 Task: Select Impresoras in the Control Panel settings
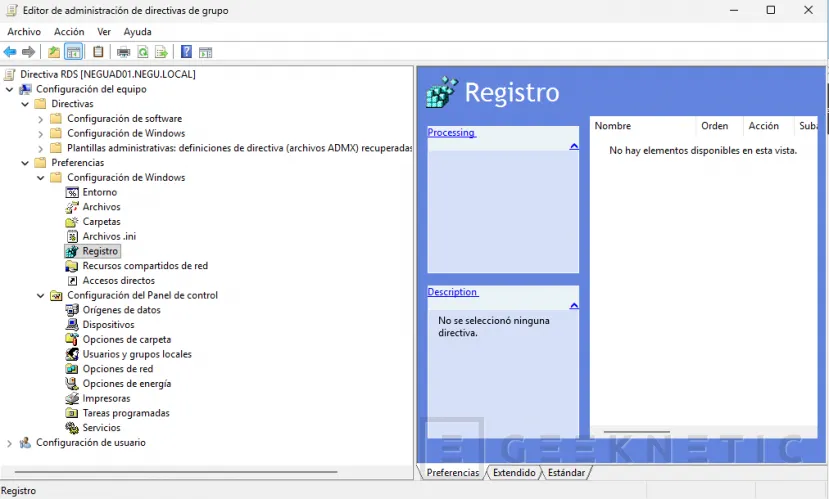click(x=106, y=398)
